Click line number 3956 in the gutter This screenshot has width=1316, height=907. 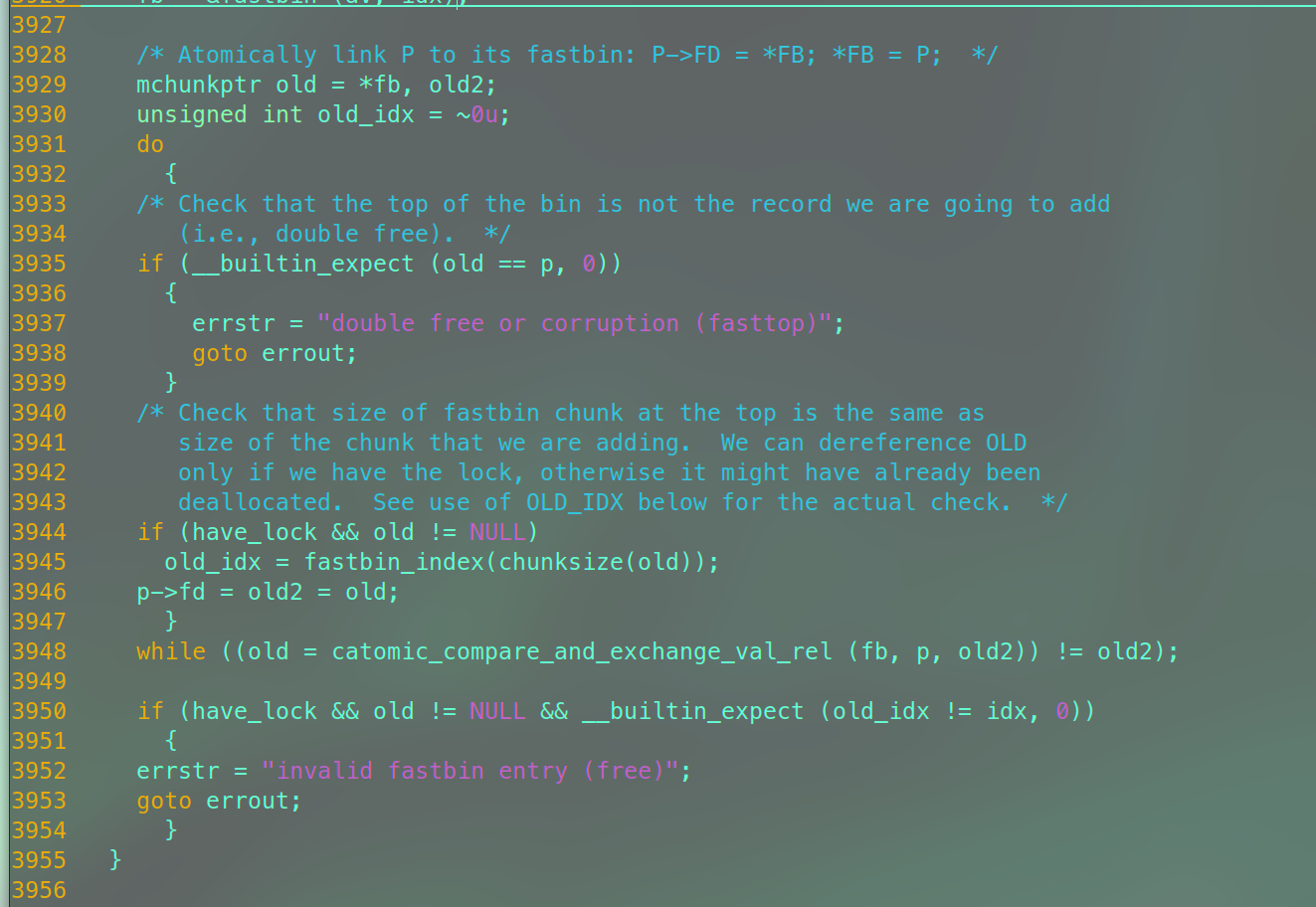click(x=39, y=890)
